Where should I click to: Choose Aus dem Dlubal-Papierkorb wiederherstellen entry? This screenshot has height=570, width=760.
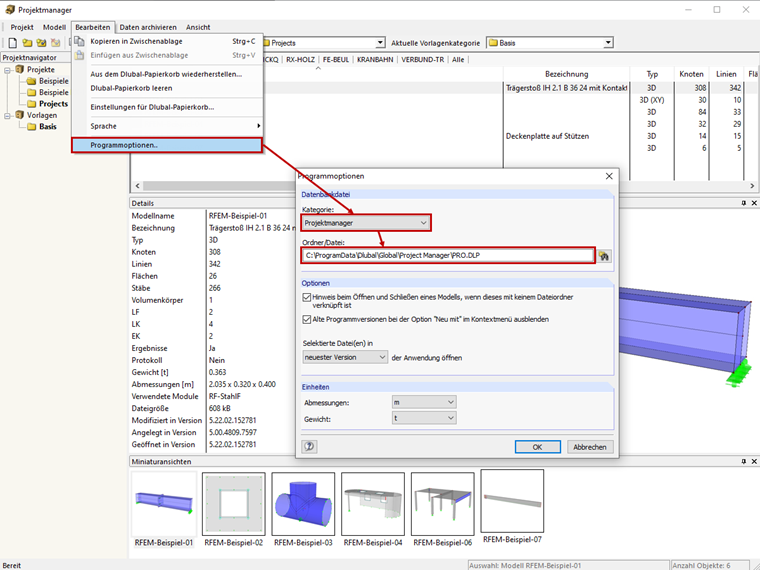click(167, 74)
